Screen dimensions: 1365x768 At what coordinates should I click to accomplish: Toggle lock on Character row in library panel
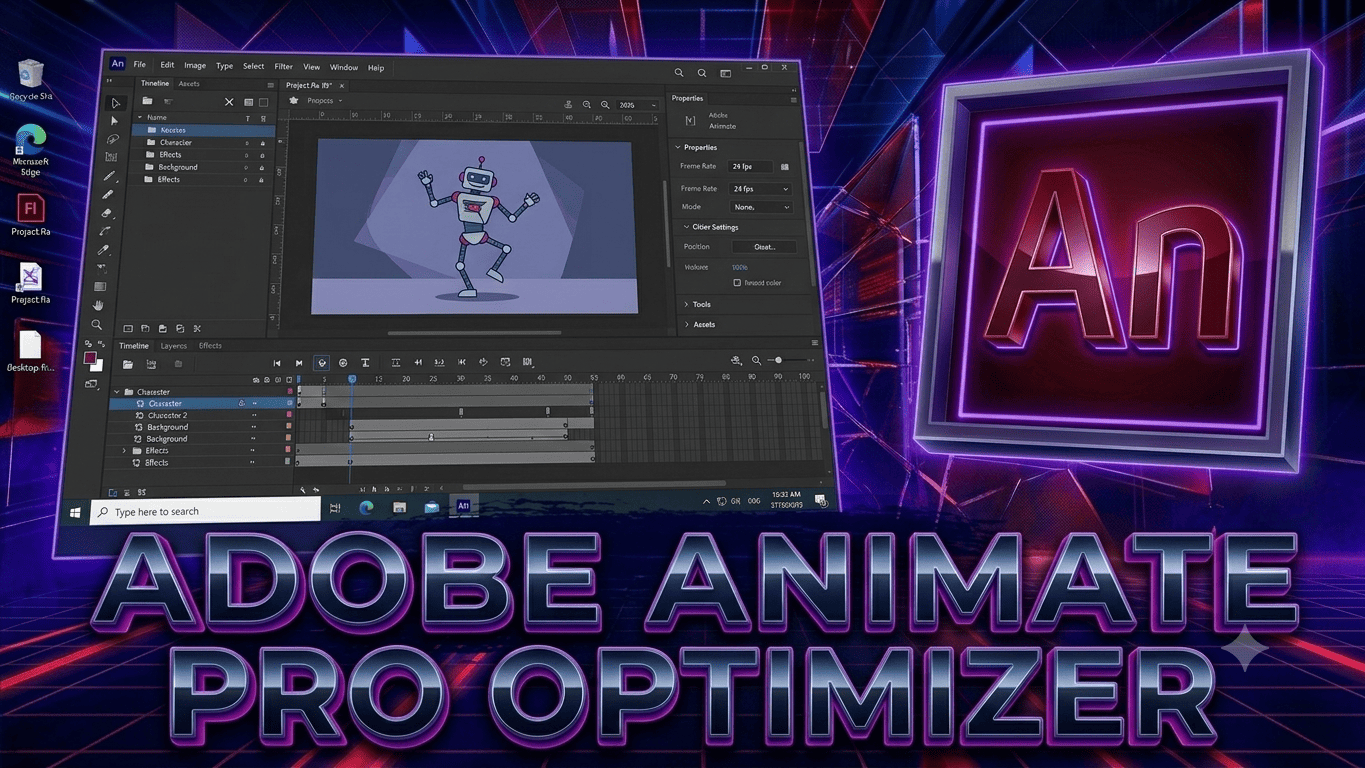[262, 143]
